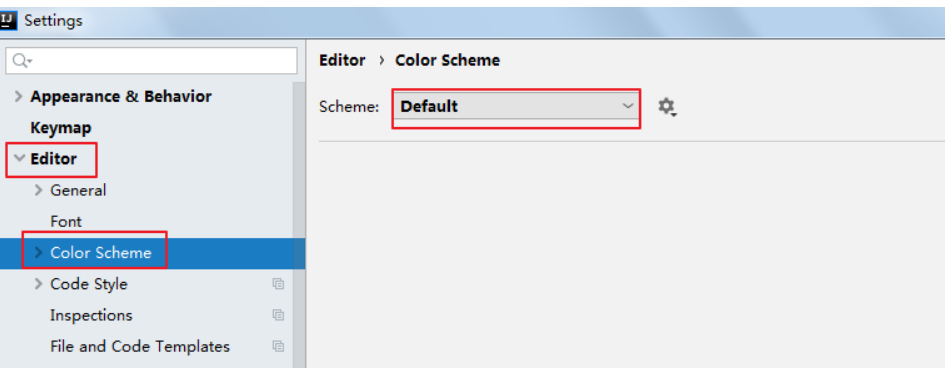The width and height of the screenshot is (945, 376).
Task: Click into the settings search field
Action: pos(151,60)
